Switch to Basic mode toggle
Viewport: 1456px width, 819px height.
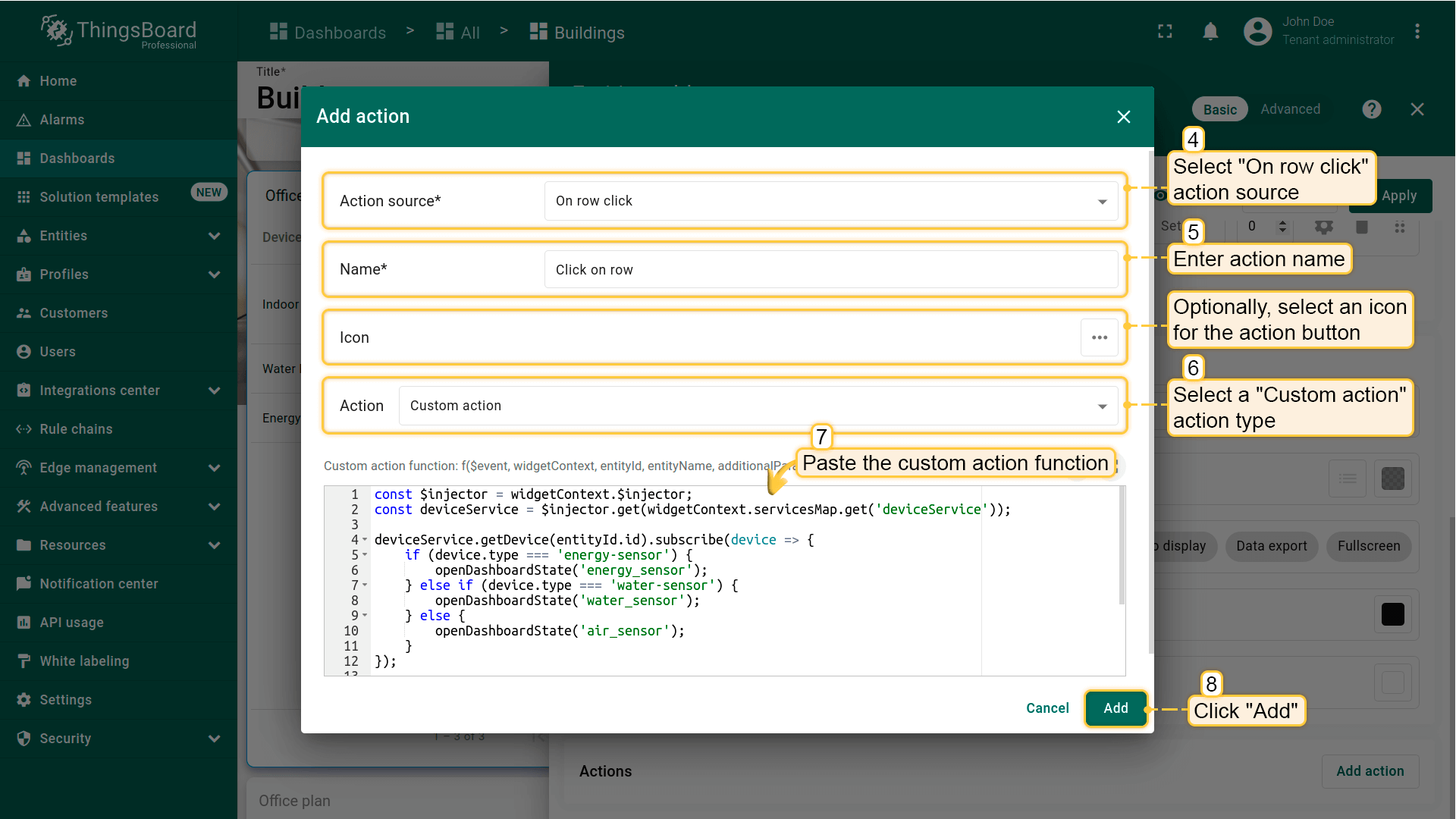(x=1219, y=109)
